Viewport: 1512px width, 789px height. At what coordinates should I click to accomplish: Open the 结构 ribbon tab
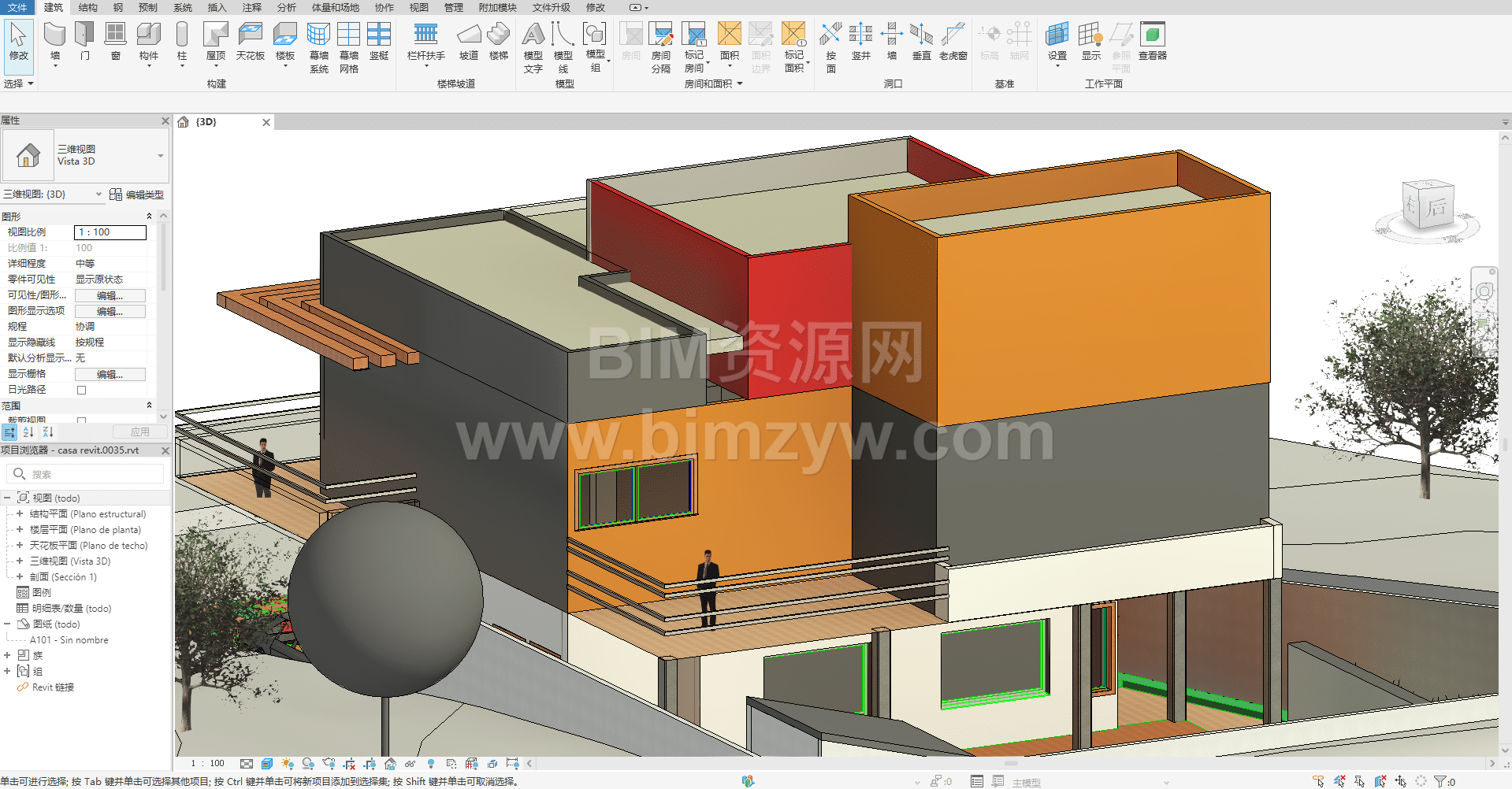[x=88, y=7]
